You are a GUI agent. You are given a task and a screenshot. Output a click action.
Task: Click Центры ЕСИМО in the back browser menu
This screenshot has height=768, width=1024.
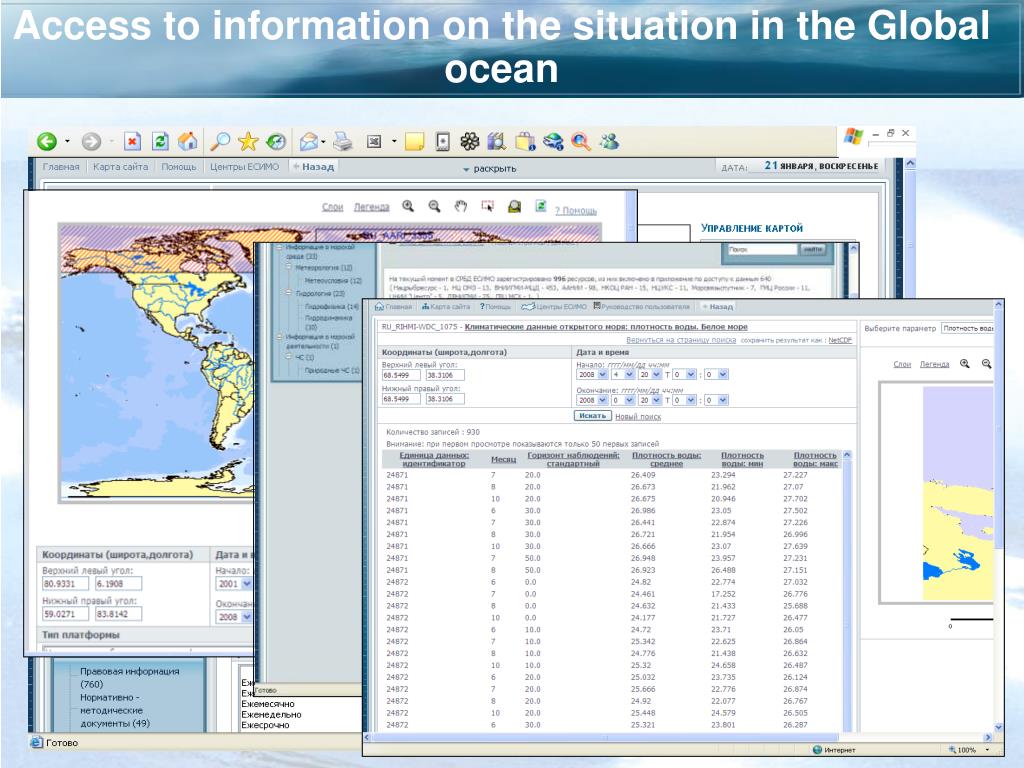[244, 167]
